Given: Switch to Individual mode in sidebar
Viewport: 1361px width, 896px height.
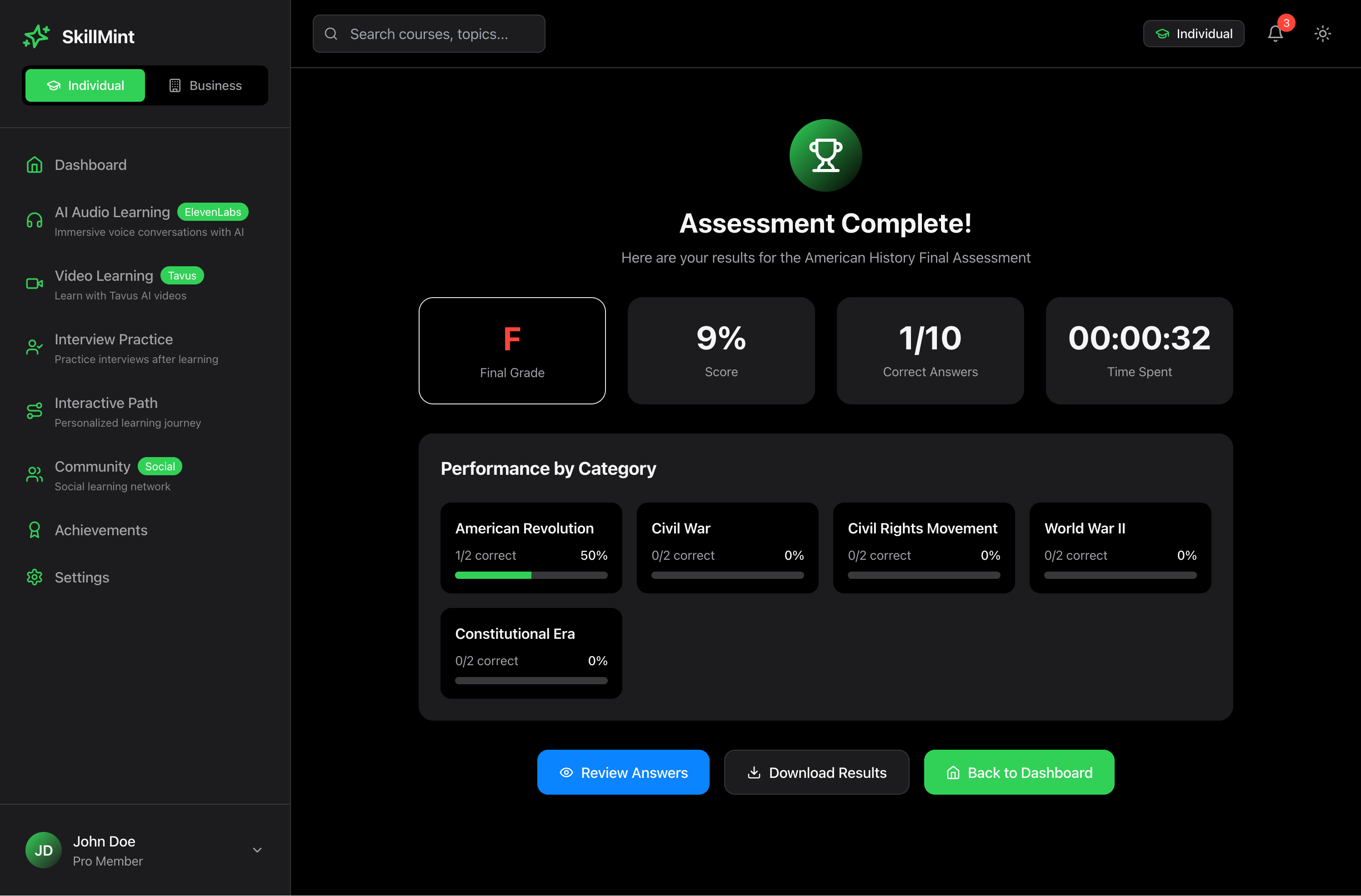Looking at the screenshot, I should (85, 86).
